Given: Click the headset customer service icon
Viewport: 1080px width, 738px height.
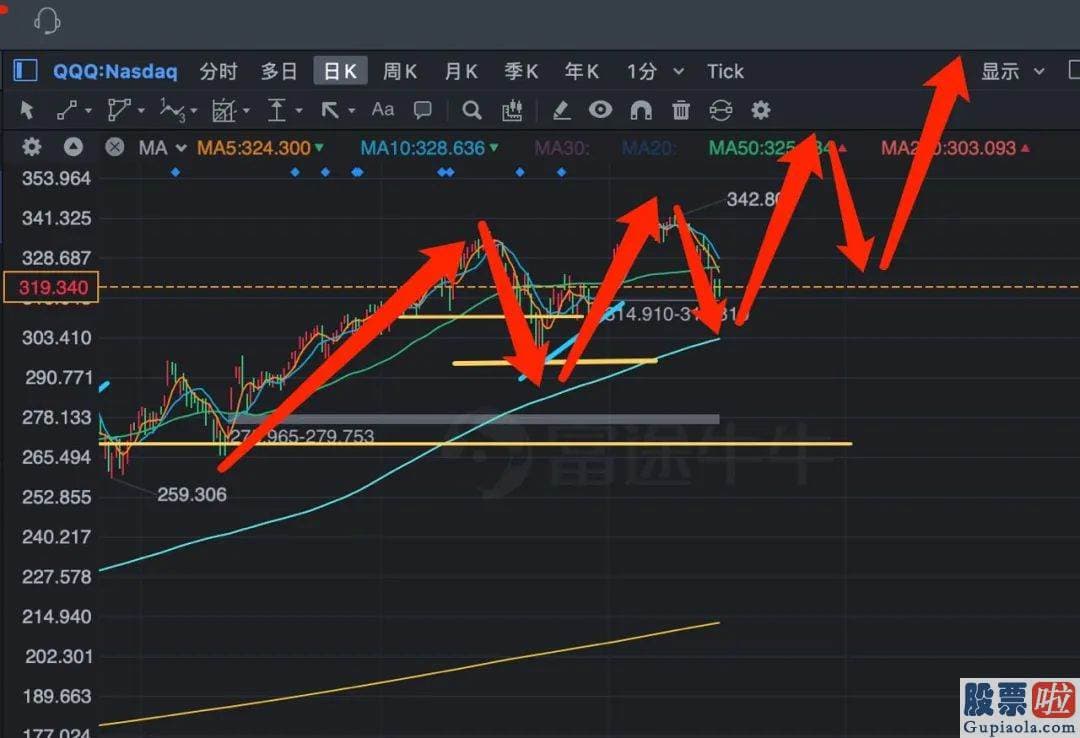Looking at the screenshot, I should point(47,21).
